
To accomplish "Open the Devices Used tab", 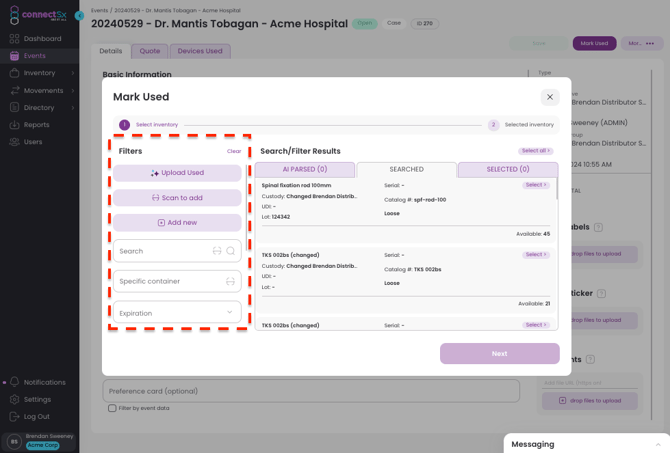I will [200, 51].
